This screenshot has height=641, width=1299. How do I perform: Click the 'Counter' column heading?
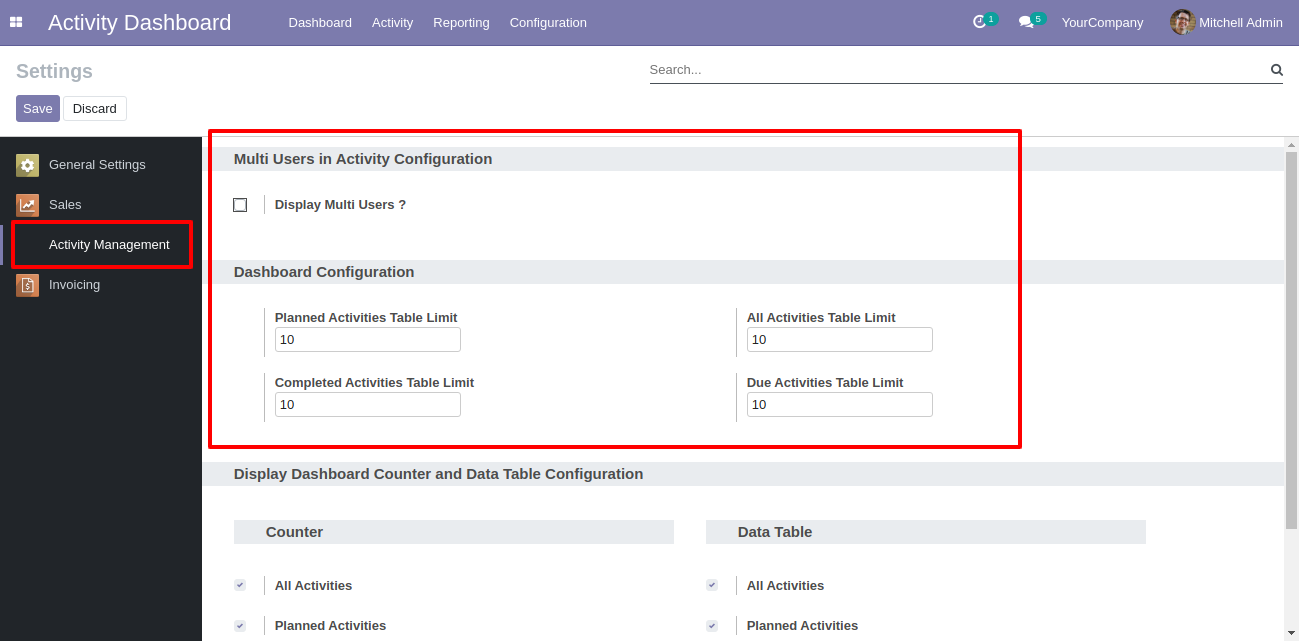tap(294, 532)
